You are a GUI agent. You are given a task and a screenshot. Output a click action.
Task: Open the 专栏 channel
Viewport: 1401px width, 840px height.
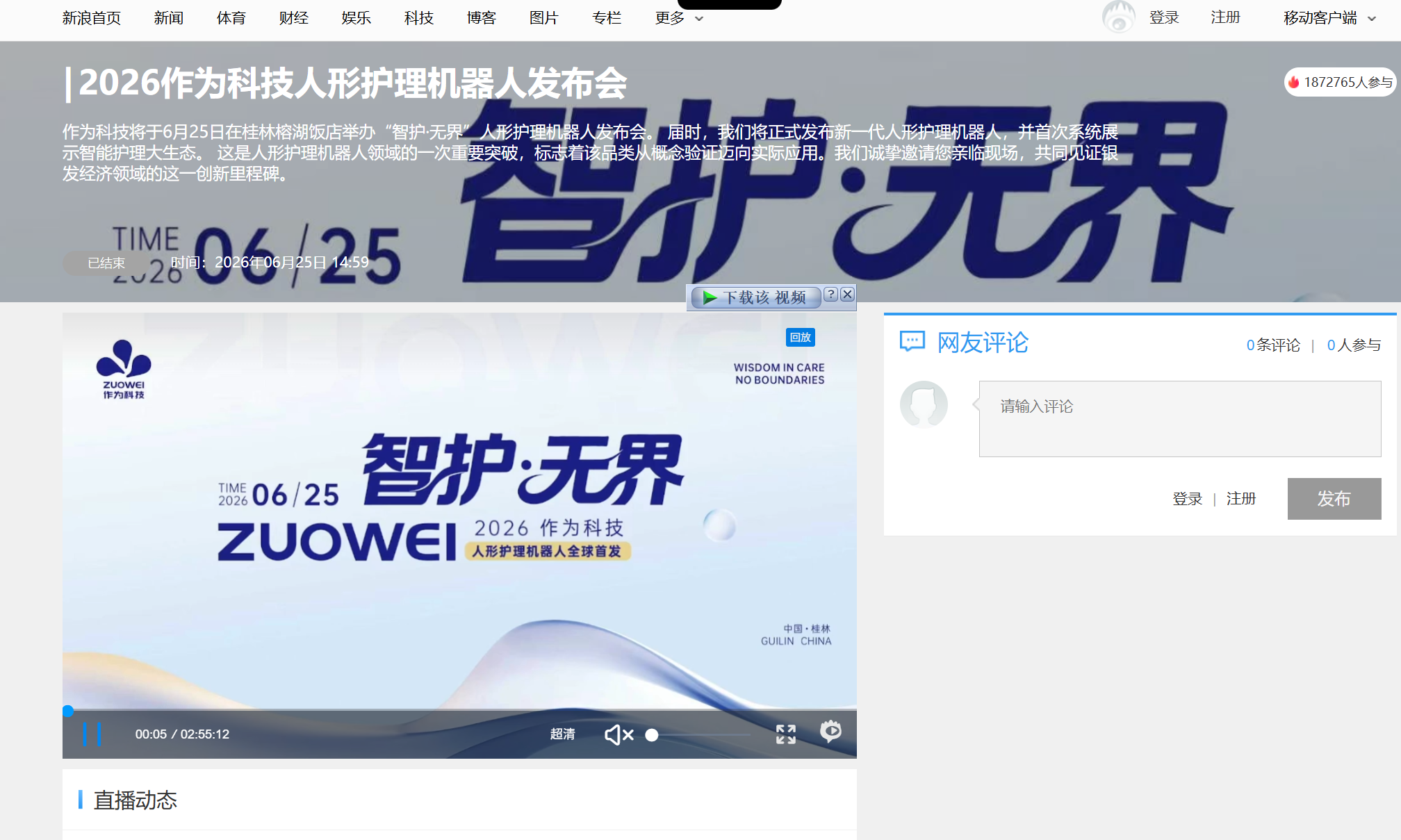[607, 18]
